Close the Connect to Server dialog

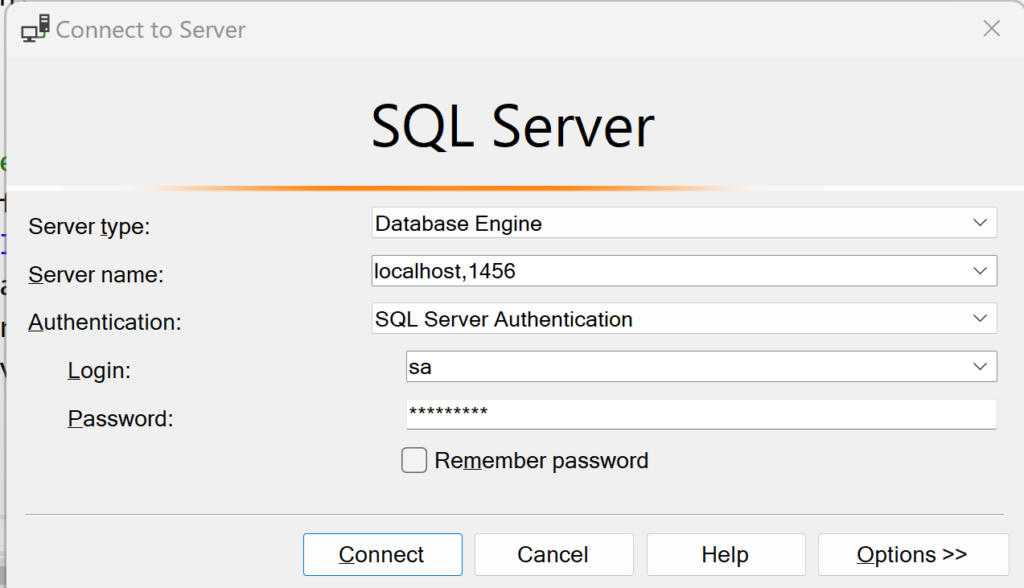click(x=991, y=29)
